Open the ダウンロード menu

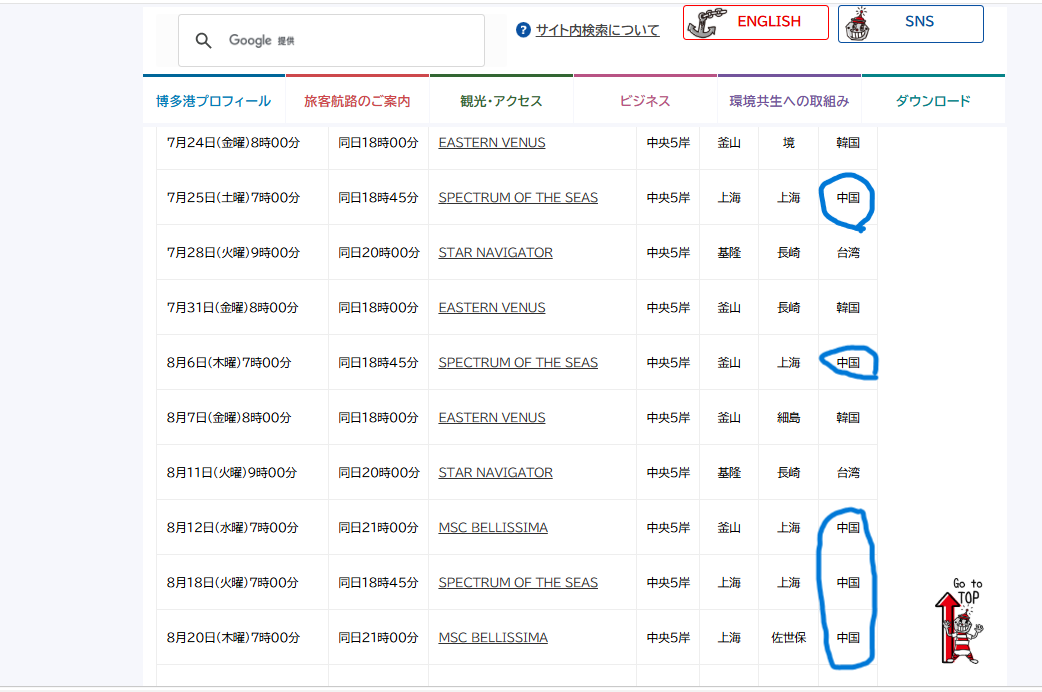coord(933,100)
